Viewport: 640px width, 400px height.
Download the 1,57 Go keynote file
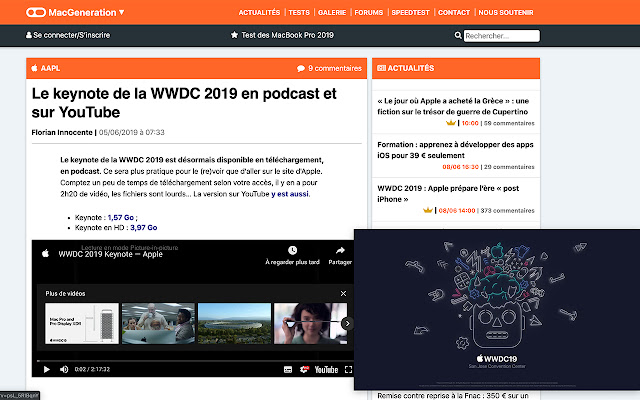pyautogui.click(x=121, y=218)
